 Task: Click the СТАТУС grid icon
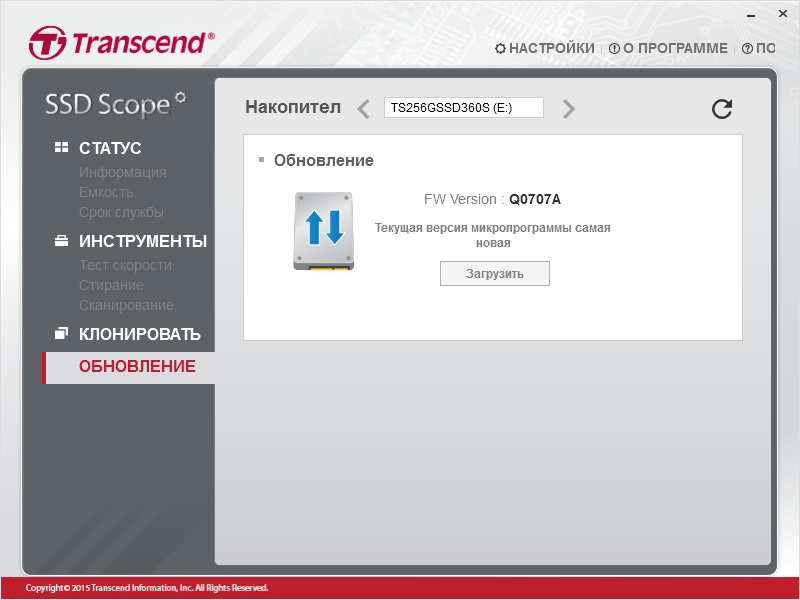(61, 147)
